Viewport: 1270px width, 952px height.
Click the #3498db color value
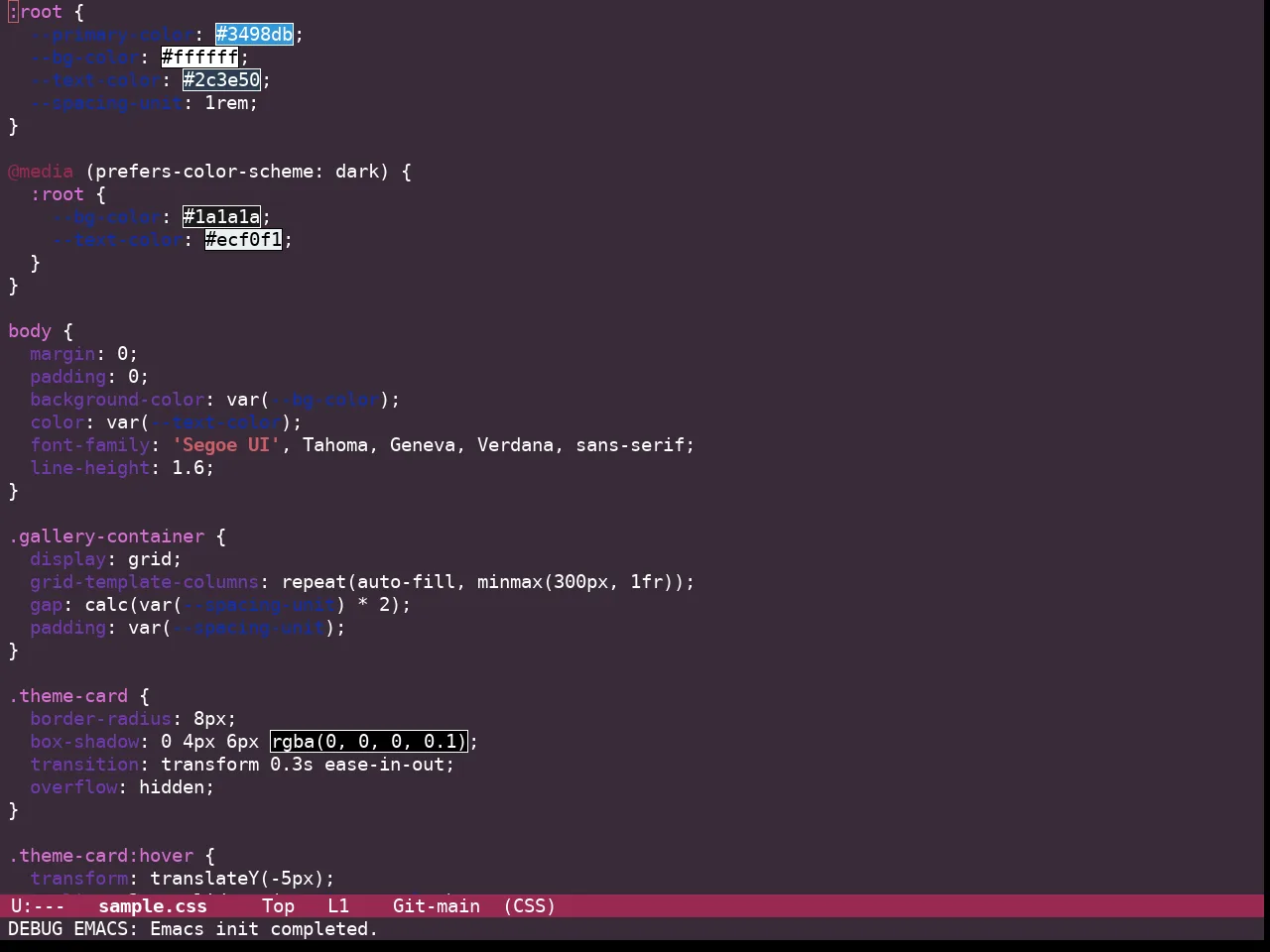pyautogui.click(x=254, y=35)
